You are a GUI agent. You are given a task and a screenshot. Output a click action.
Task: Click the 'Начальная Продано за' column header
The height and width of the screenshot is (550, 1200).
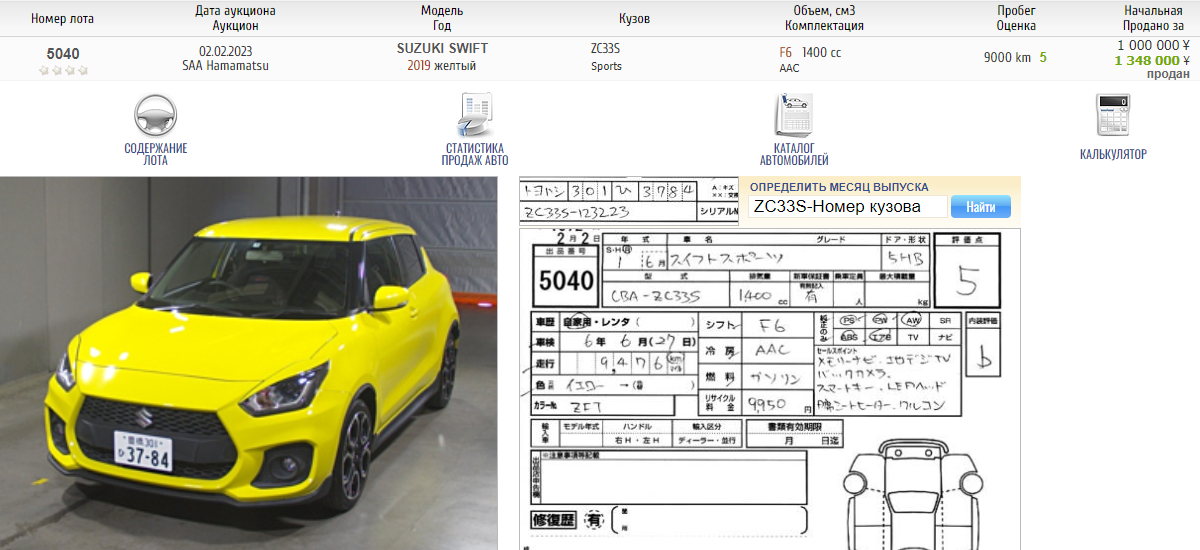pyautogui.click(x=1153, y=18)
